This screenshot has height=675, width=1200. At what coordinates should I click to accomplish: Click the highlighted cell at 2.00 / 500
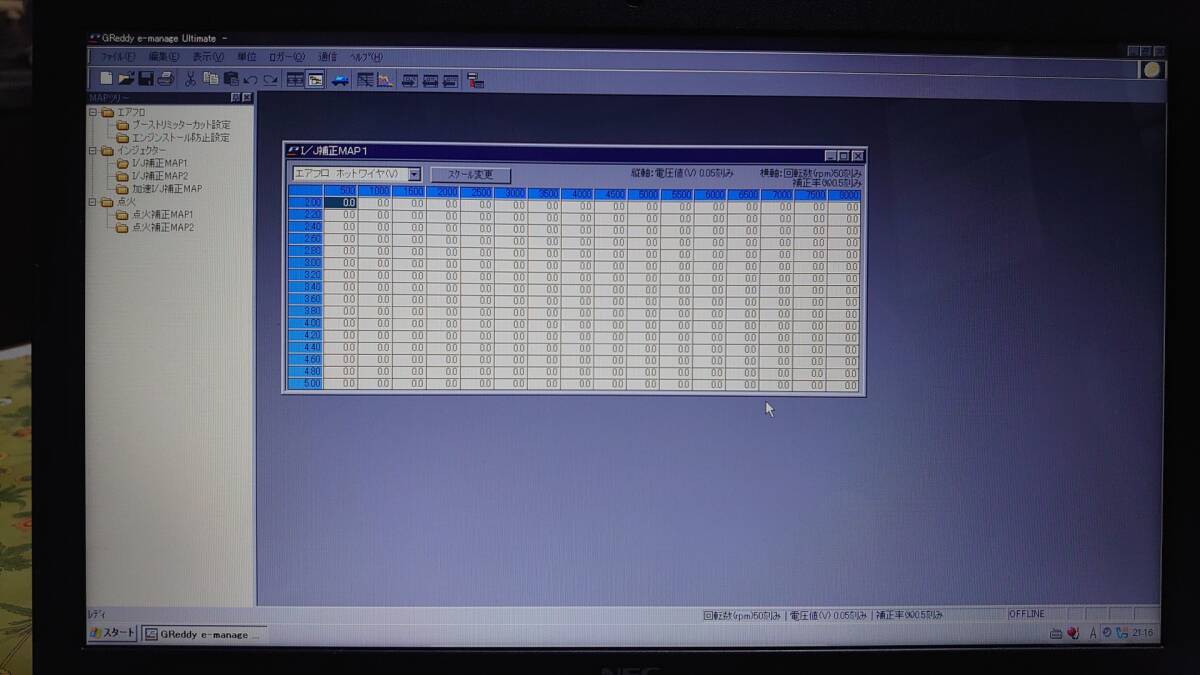tap(341, 203)
